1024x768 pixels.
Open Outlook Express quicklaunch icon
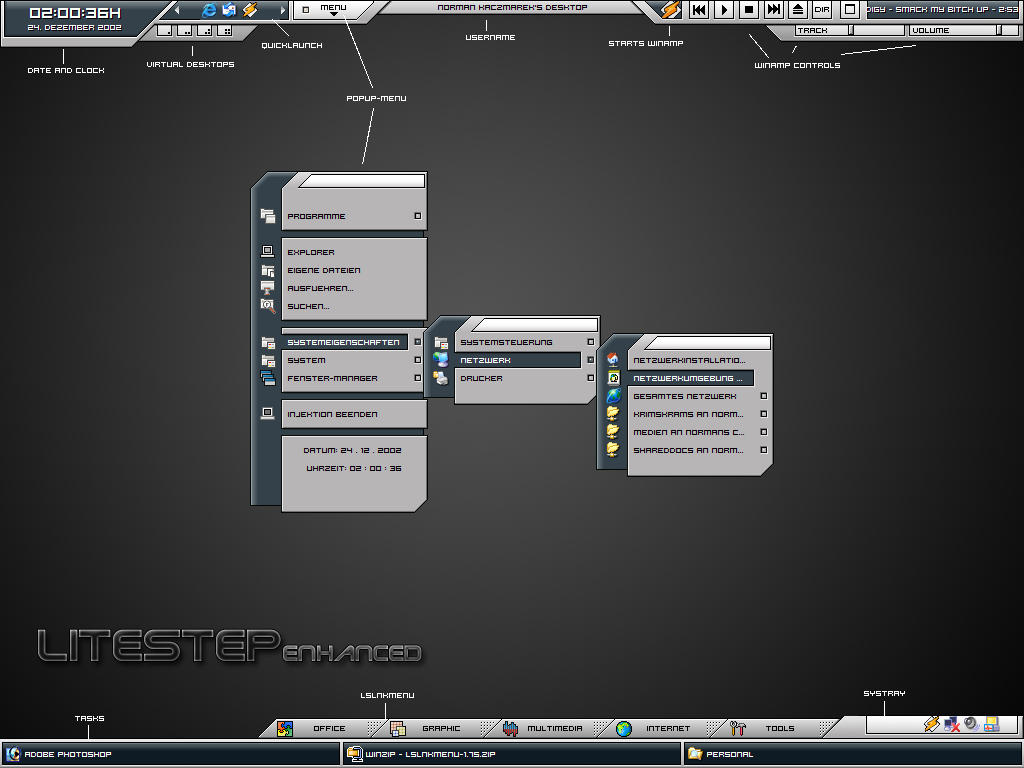pyautogui.click(x=229, y=10)
